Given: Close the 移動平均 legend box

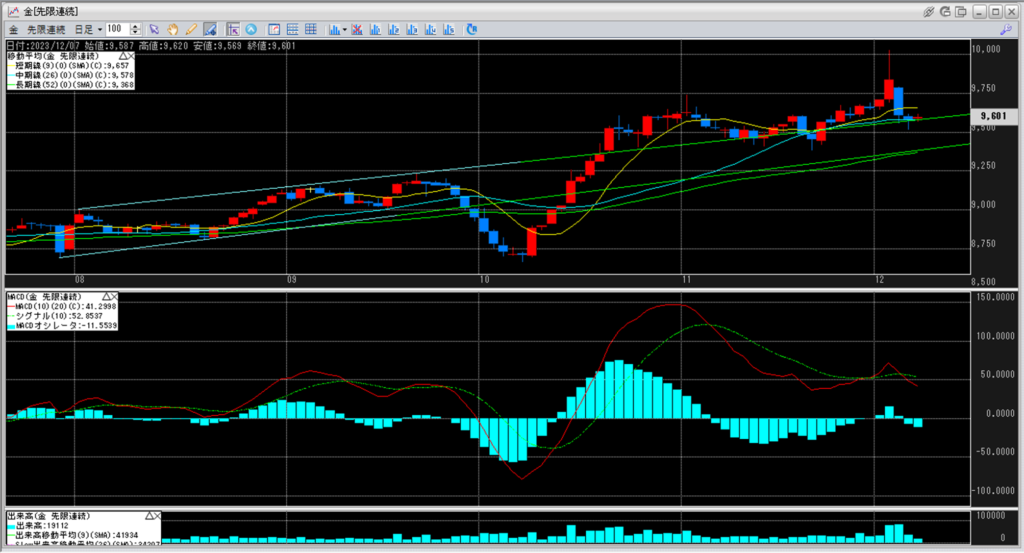Looking at the screenshot, I should coord(131,56).
